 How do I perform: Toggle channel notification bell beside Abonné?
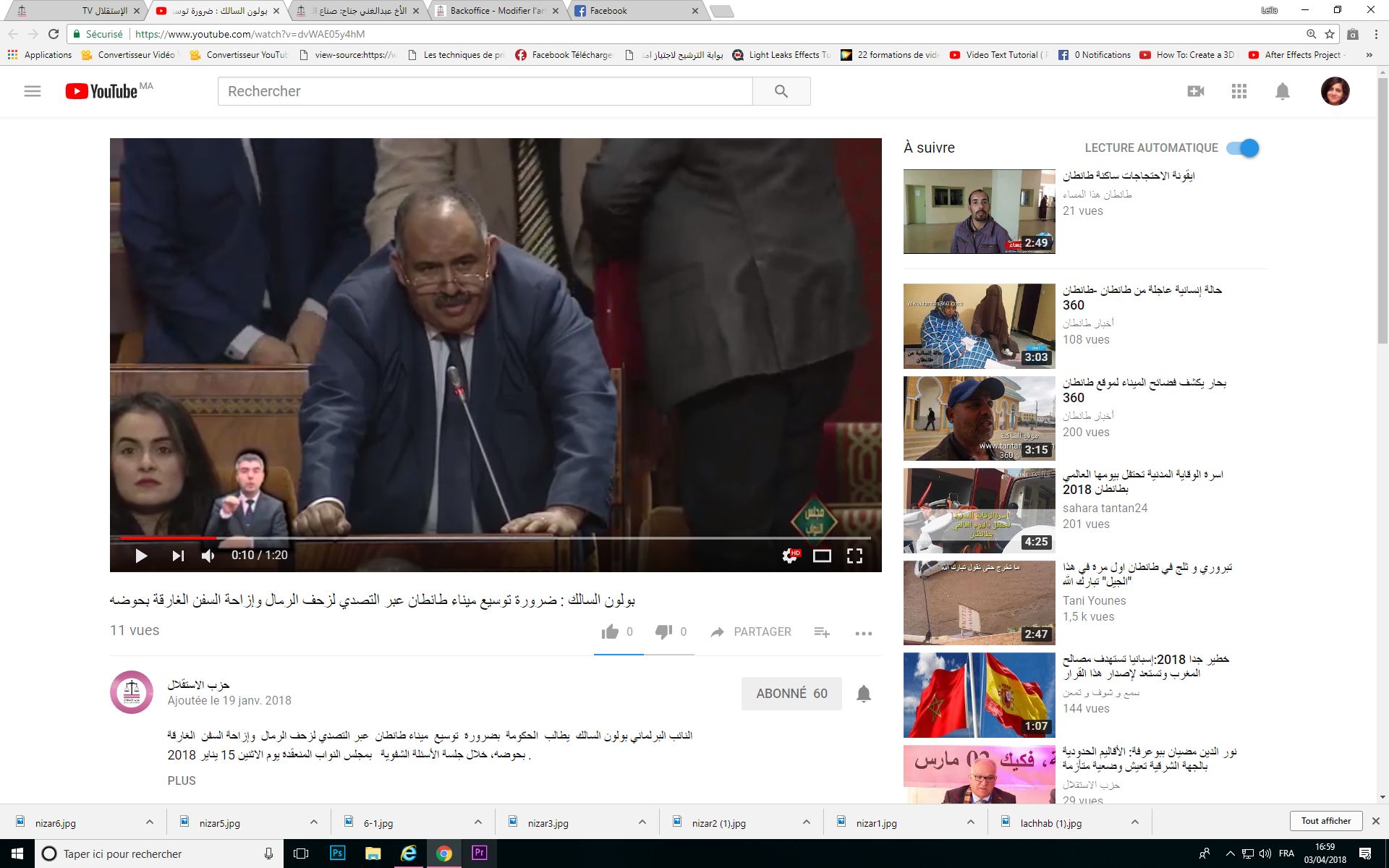point(863,694)
